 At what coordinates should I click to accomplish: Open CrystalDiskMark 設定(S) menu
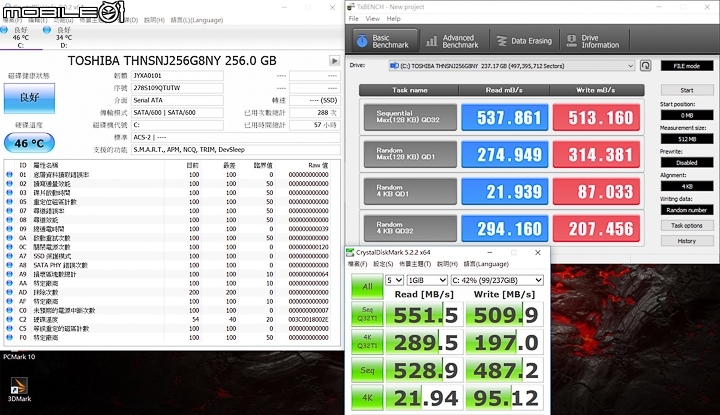[383, 264]
